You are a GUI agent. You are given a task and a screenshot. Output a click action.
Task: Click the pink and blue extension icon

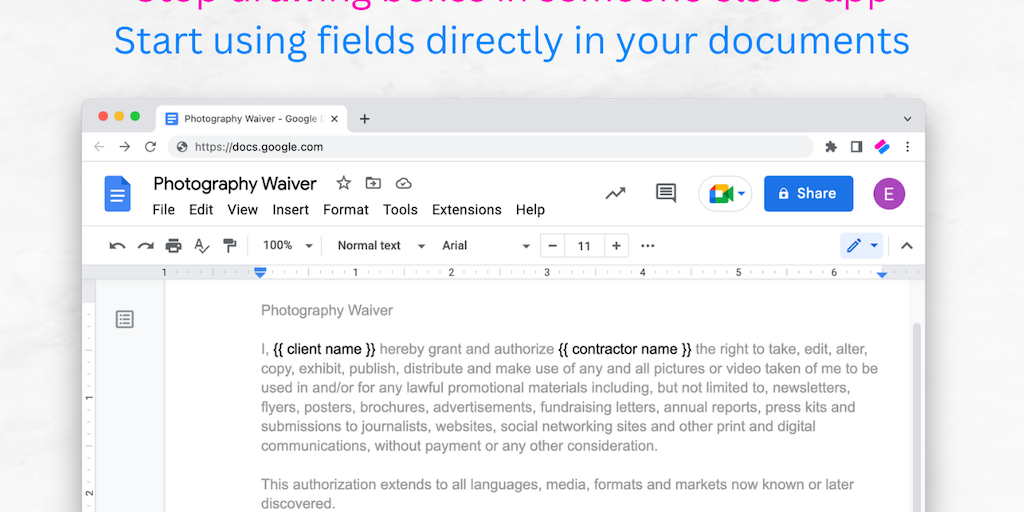pyautogui.click(x=882, y=147)
